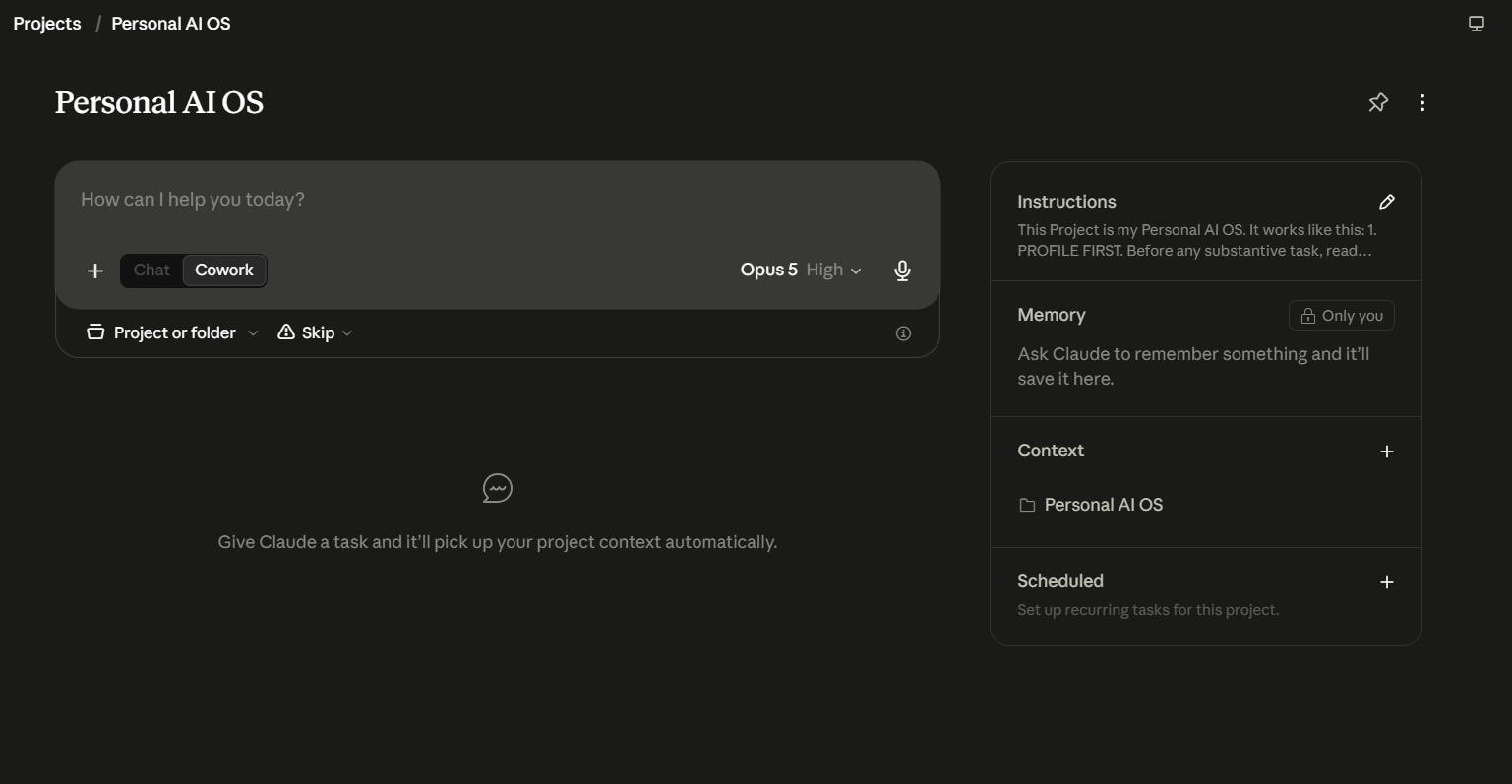Viewport: 1512px width, 784px height.
Task: Go back to Projects in the breadcrumb
Action: (47, 24)
